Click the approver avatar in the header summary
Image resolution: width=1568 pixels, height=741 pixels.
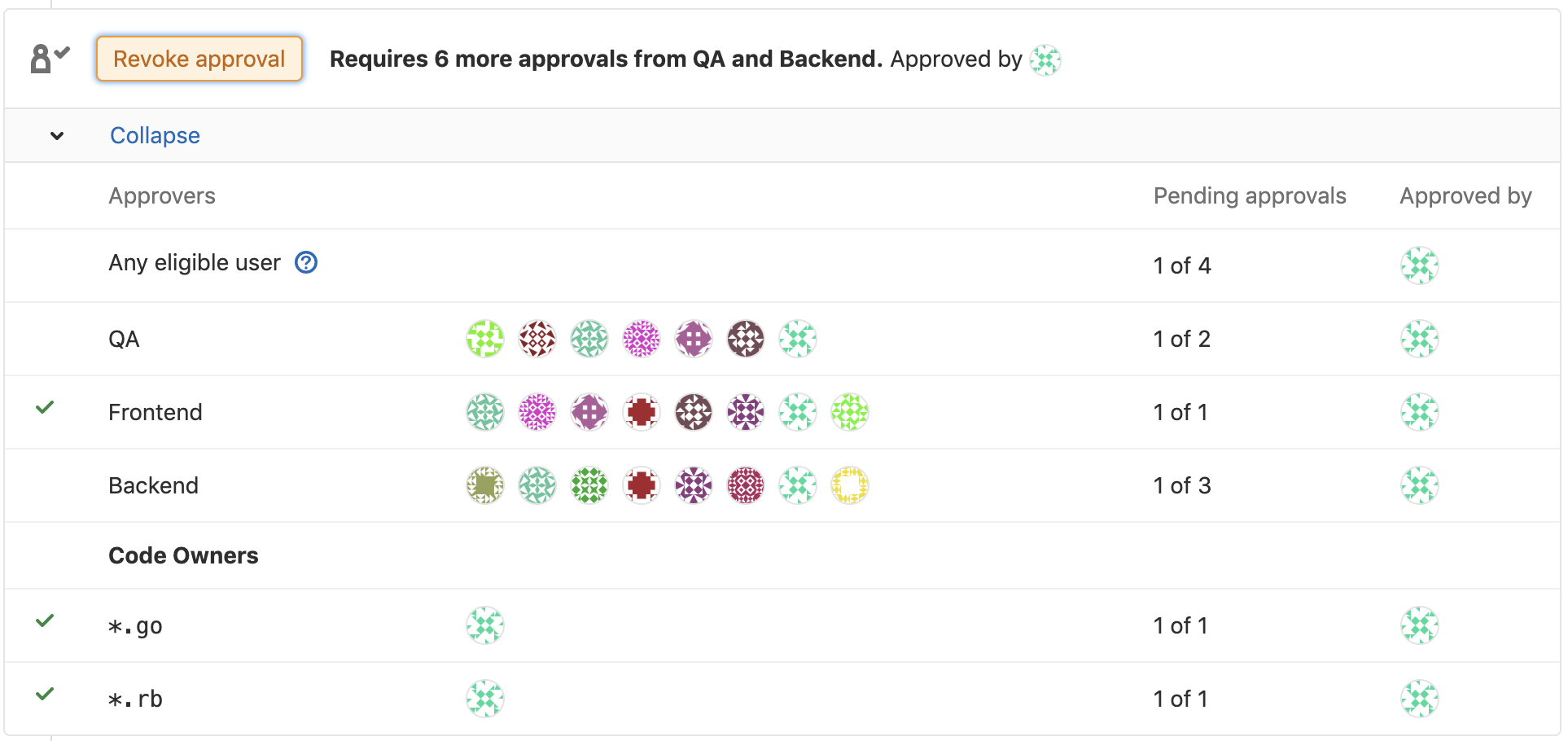[x=1045, y=59]
